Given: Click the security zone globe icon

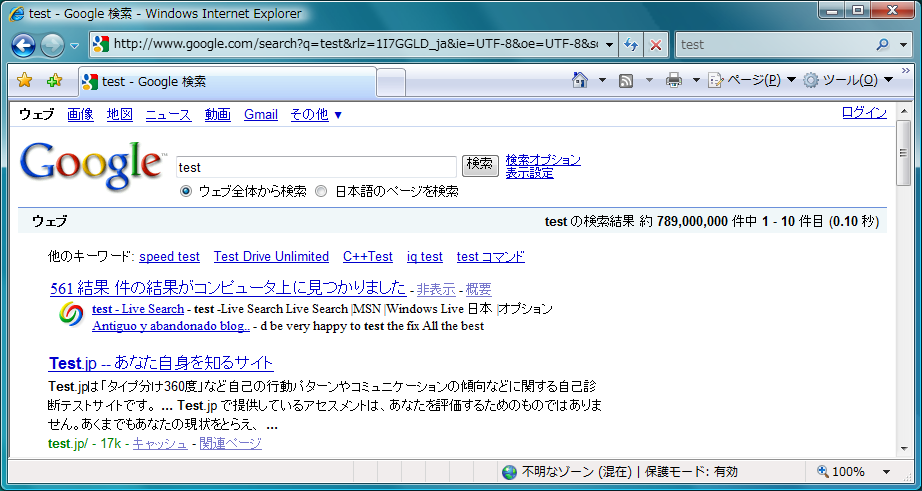Looking at the screenshot, I should click(x=509, y=472).
